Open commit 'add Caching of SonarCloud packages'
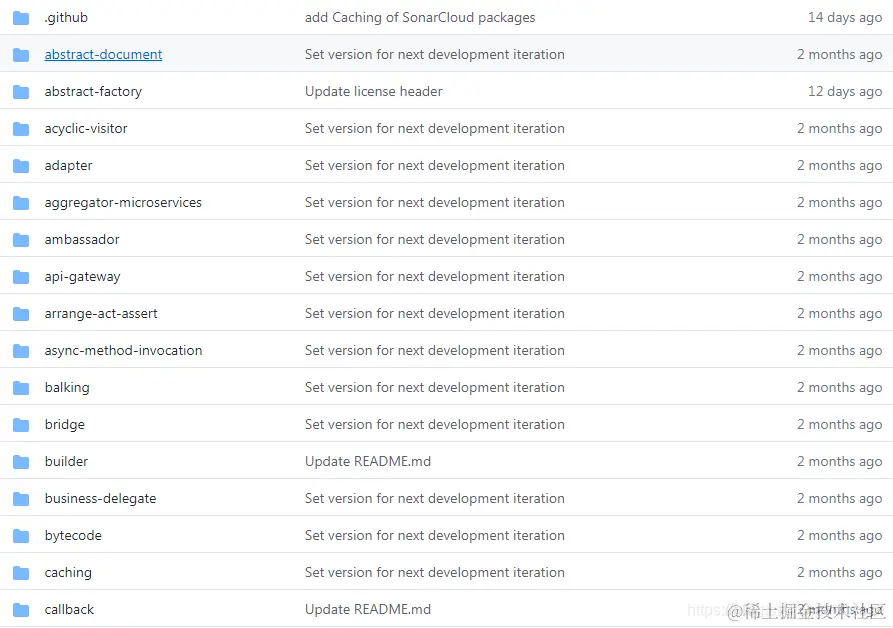Image resolution: width=893 pixels, height=628 pixels. (x=420, y=18)
